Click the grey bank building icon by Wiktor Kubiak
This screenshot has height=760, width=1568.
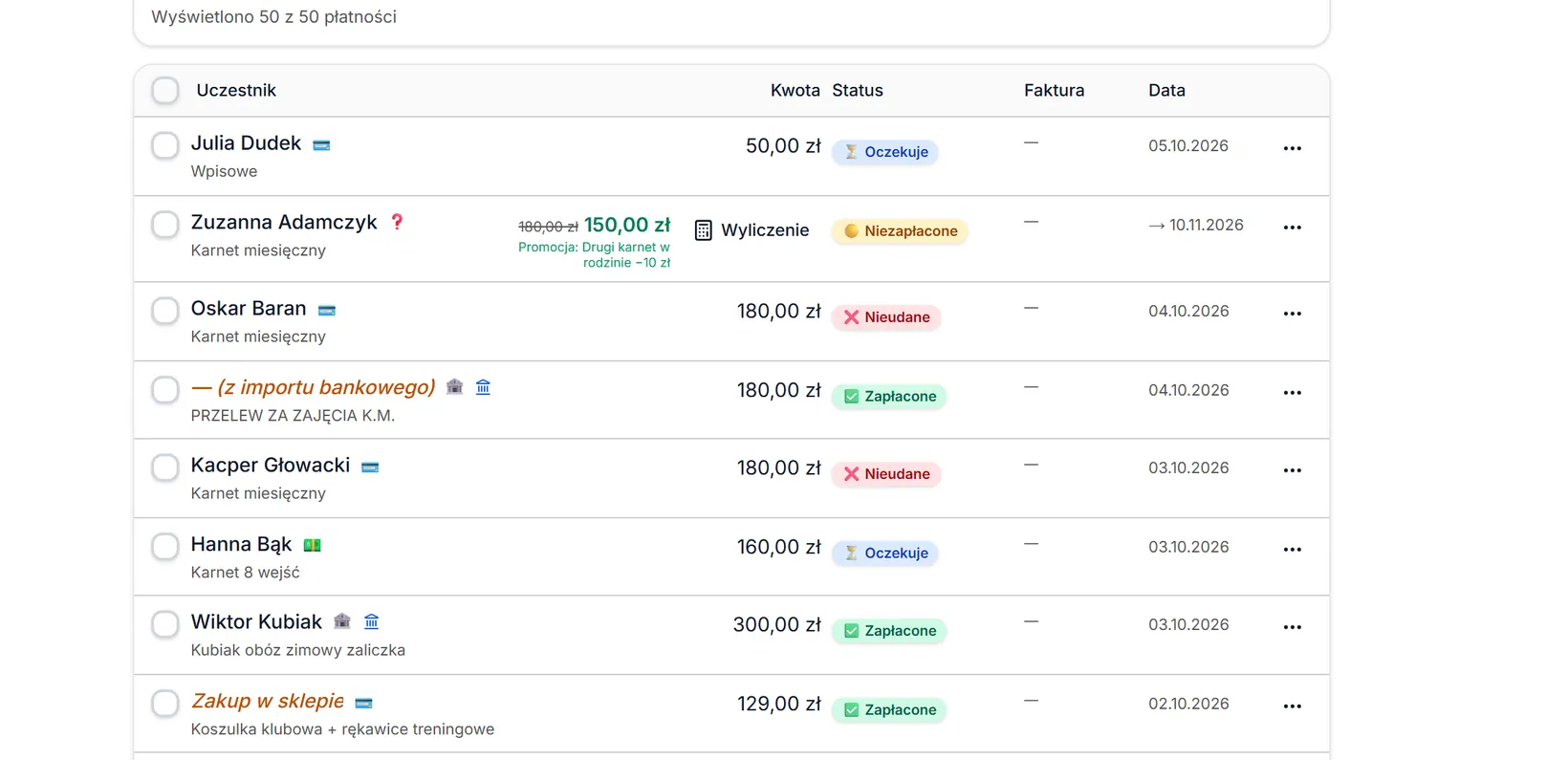click(342, 622)
